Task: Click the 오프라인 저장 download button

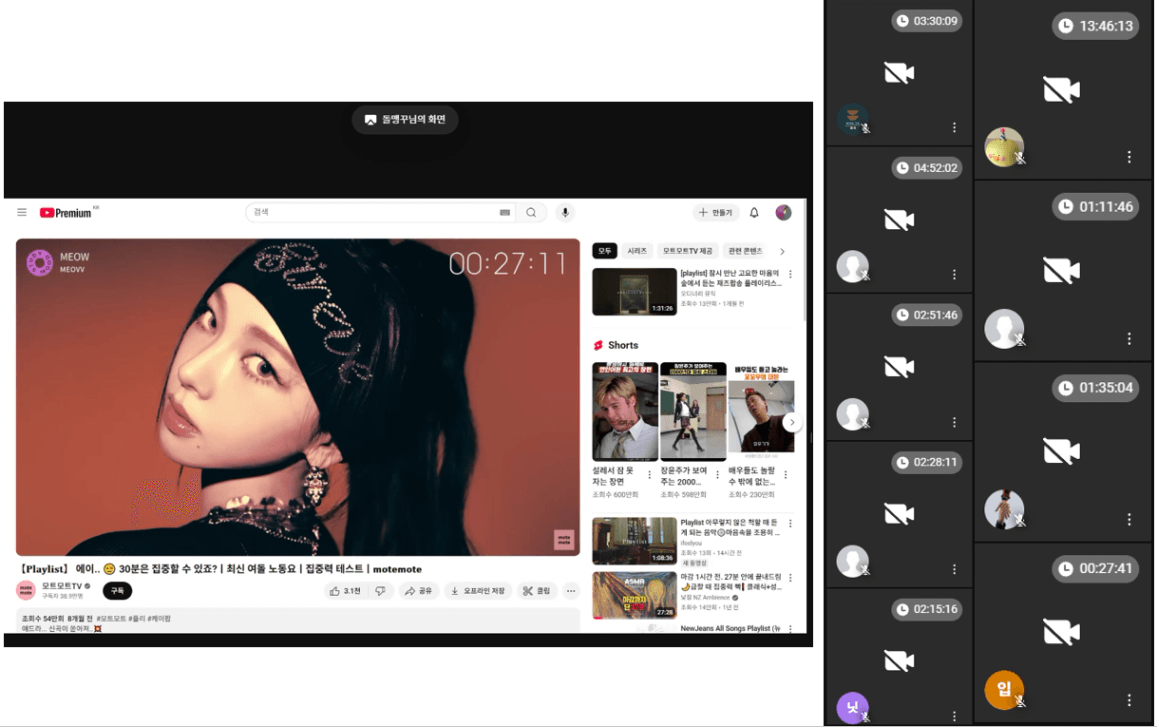Action: click(477, 590)
